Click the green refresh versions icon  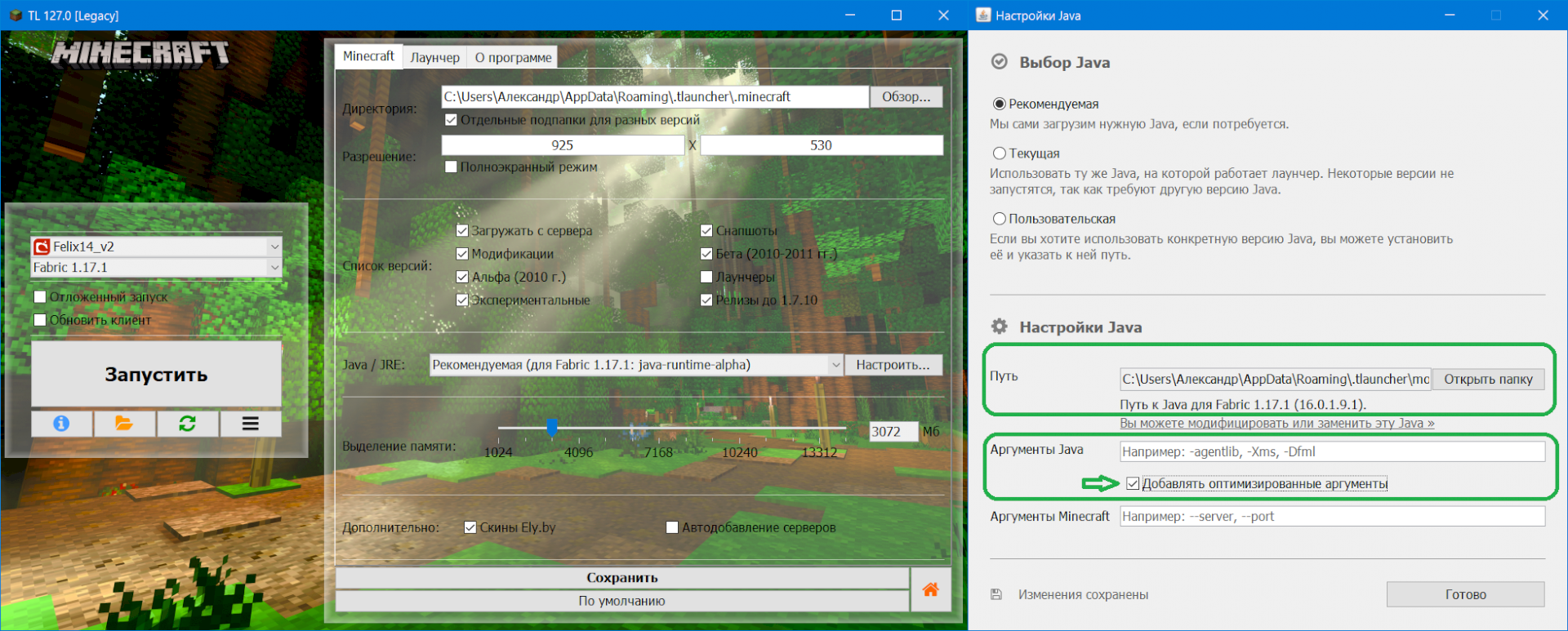187,423
